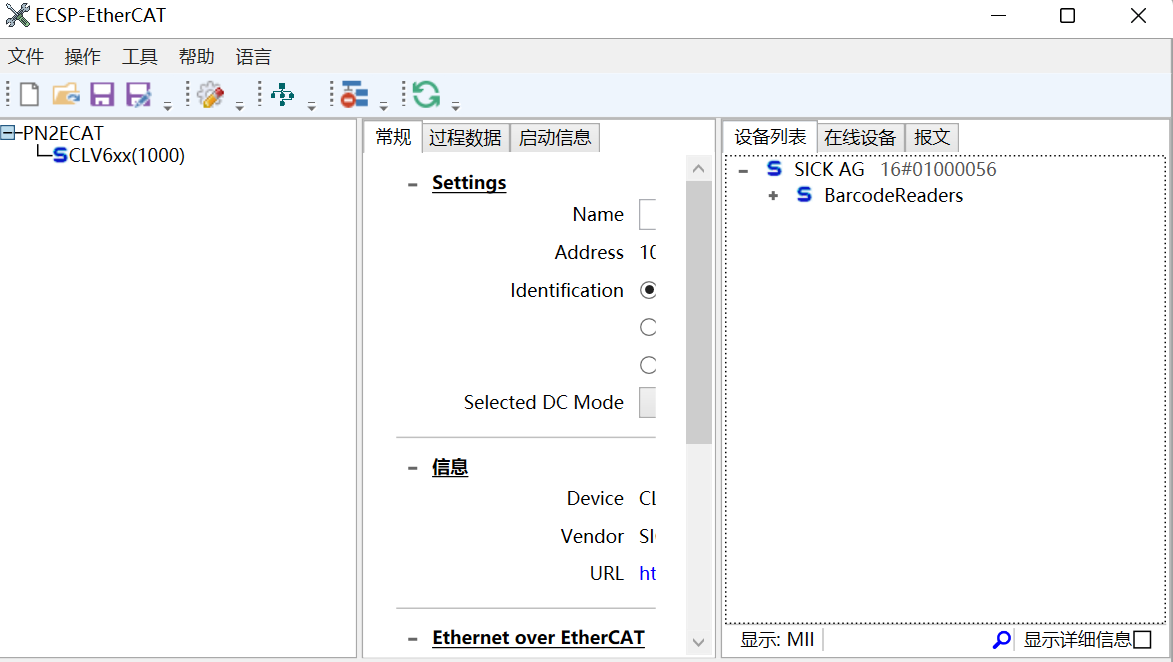1173x662 pixels.
Task: Click the vertical scrollbar thumb
Action: point(699,313)
